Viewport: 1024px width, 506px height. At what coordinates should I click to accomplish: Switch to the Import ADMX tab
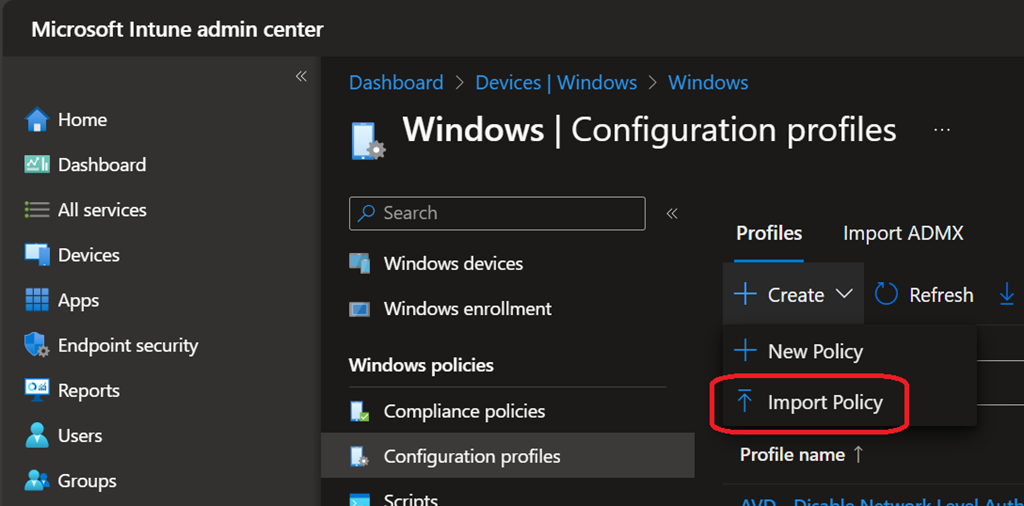903,233
